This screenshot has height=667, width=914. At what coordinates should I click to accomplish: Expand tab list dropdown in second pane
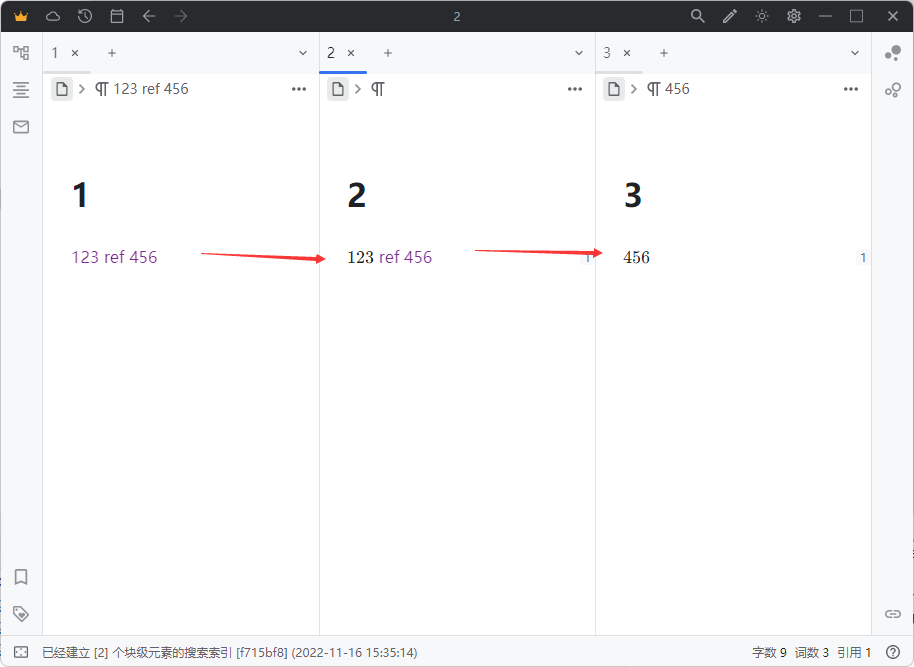tap(579, 53)
